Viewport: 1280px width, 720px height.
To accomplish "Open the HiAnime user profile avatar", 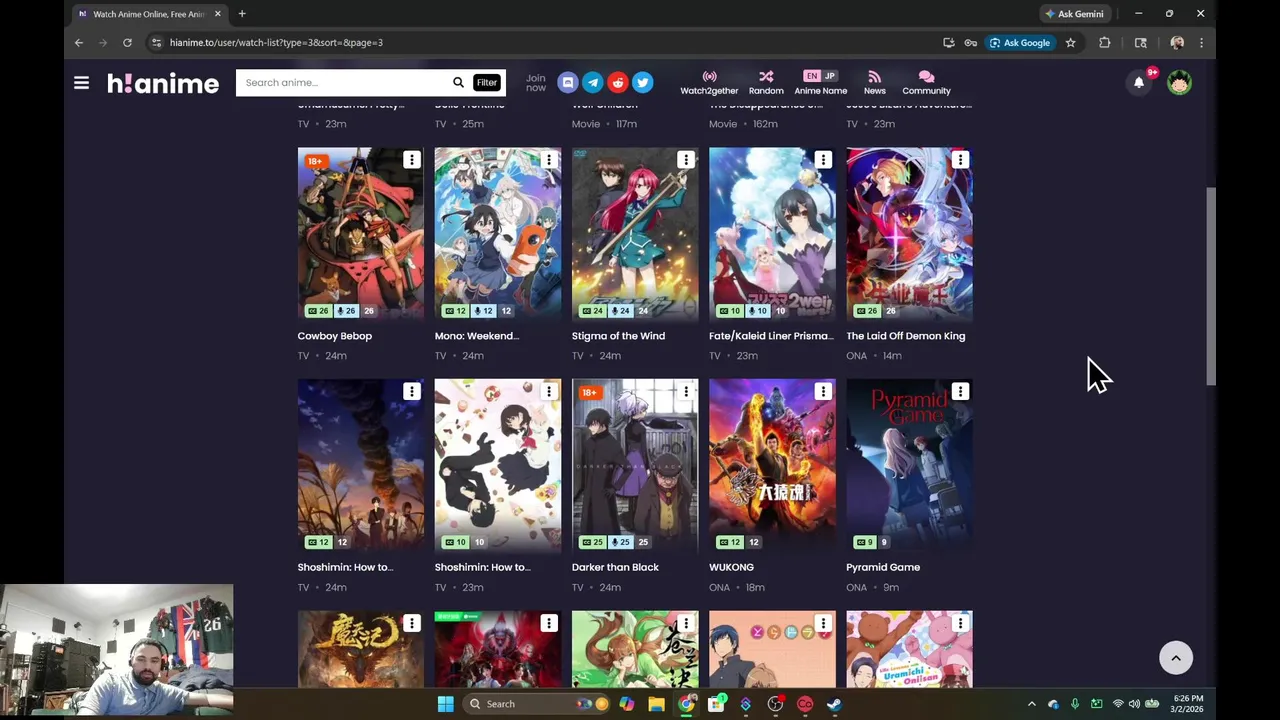I will click(1179, 83).
